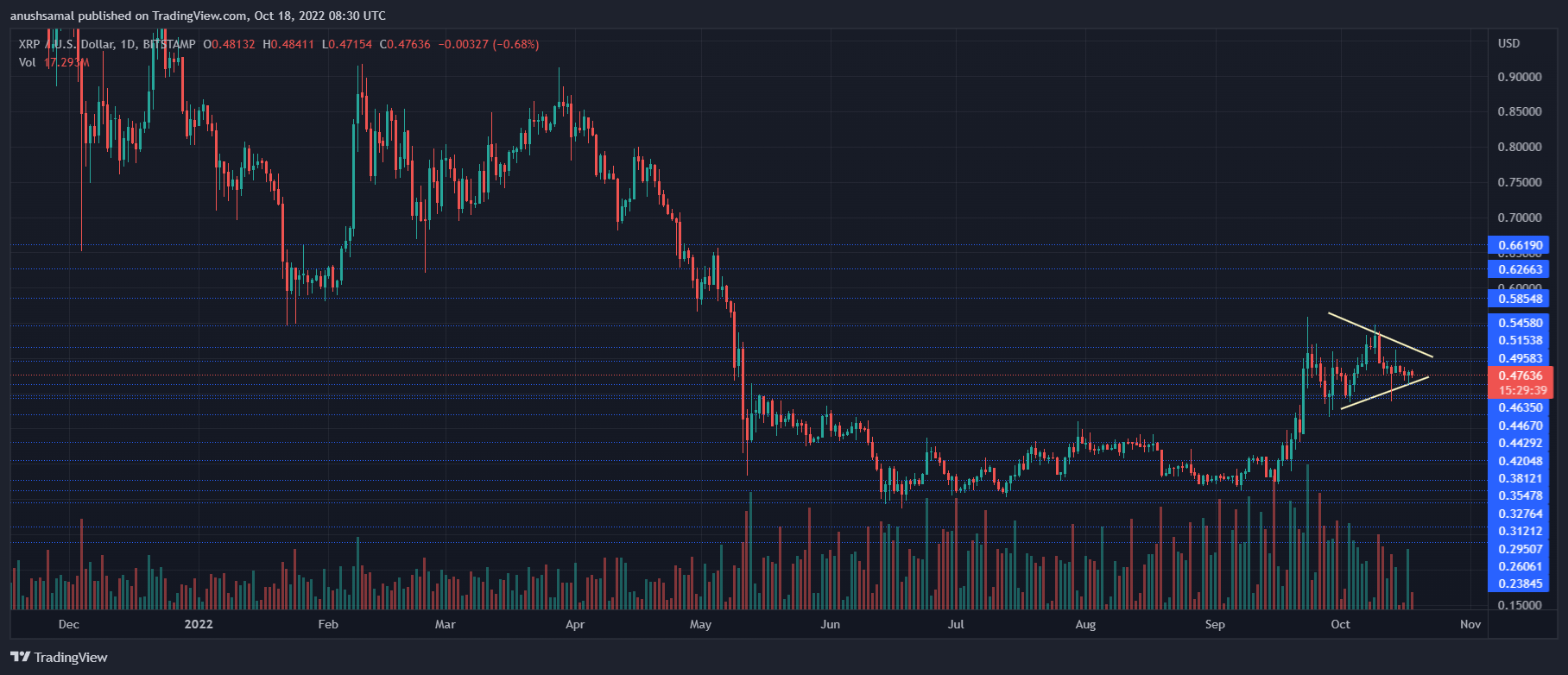Click the USD currency label on price axis

1508,43
